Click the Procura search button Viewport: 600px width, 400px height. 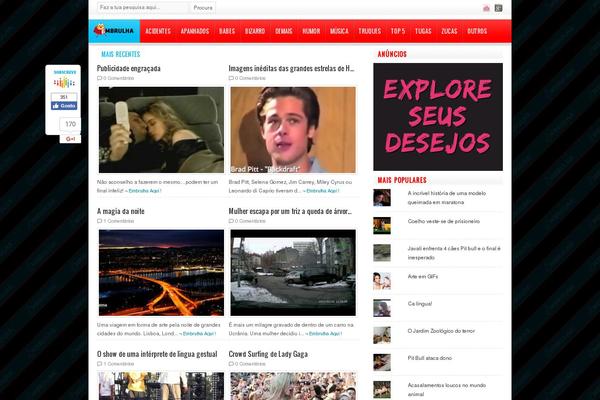pyautogui.click(x=203, y=7)
